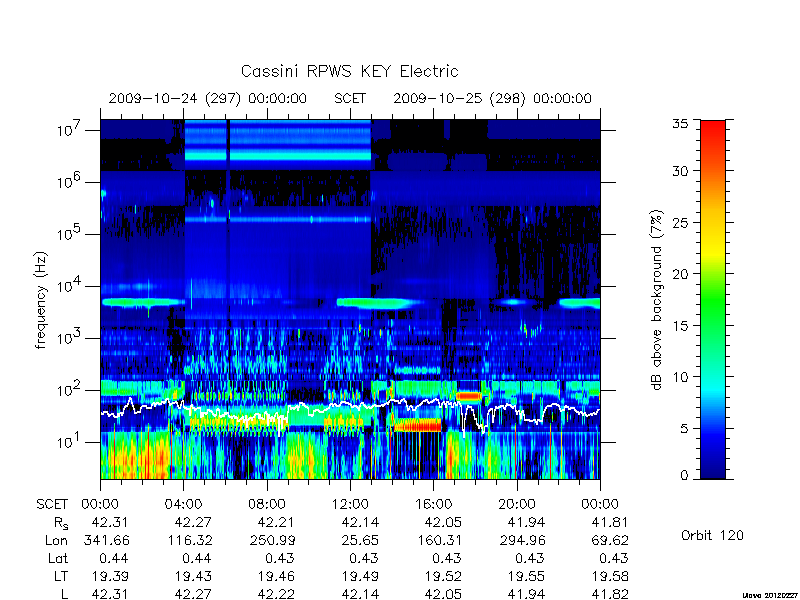Click the Lon value 116.32
The height and width of the screenshot is (600, 800).
190,540
